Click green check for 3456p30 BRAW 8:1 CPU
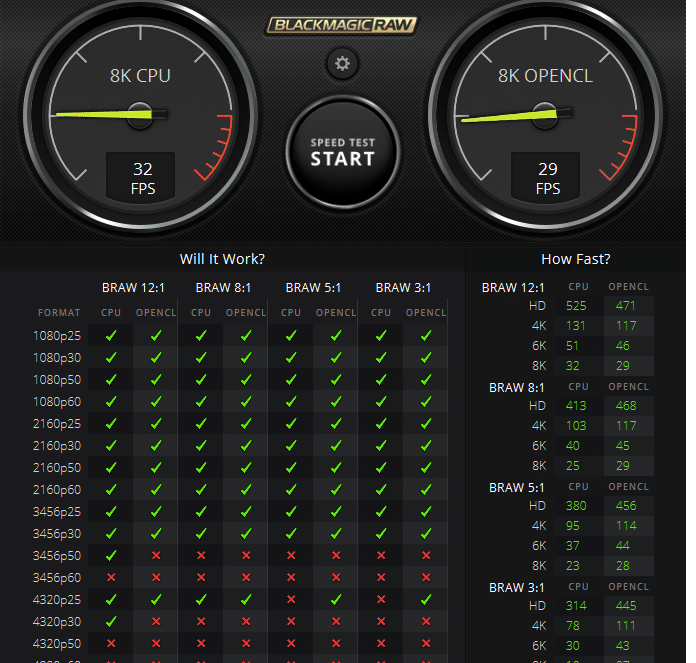Screen dimensions: 696x663 tap(201, 533)
